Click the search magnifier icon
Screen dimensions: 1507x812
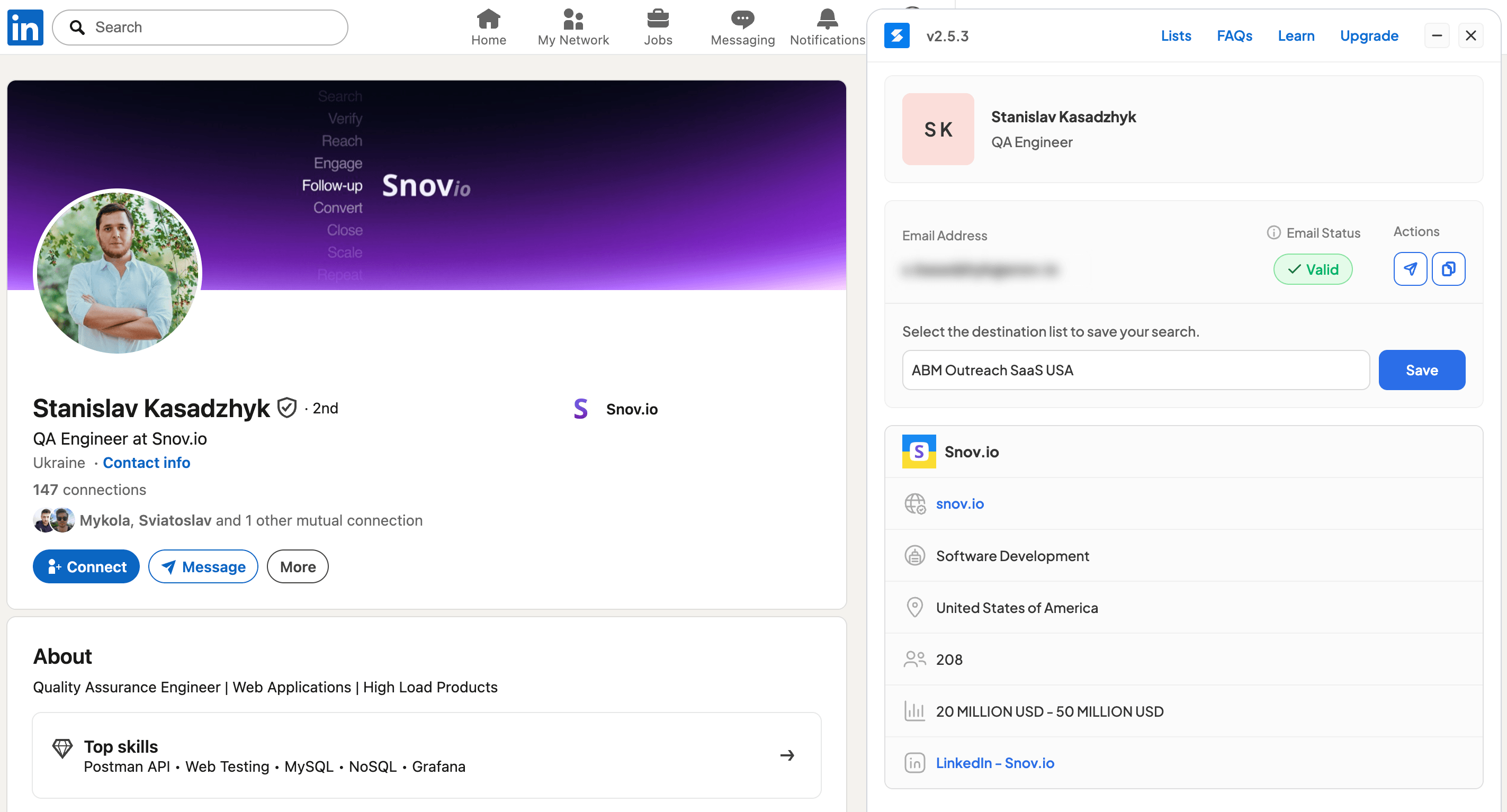point(77,27)
